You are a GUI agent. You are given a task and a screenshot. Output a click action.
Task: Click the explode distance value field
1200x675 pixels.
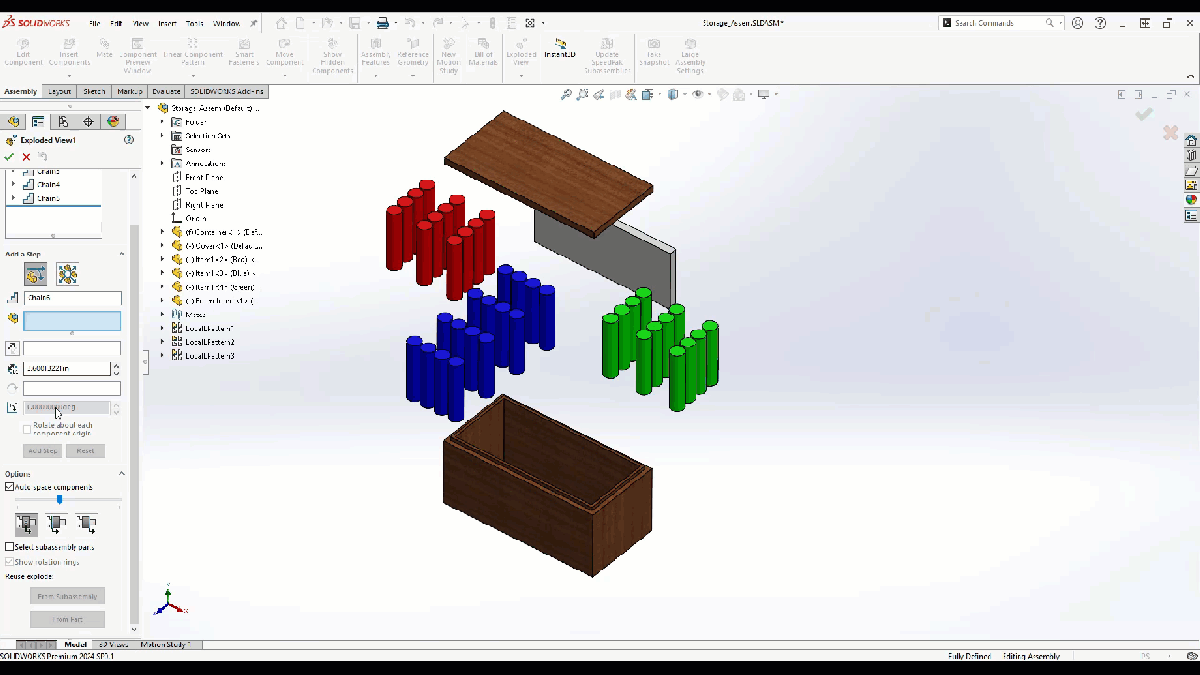(66, 368)
